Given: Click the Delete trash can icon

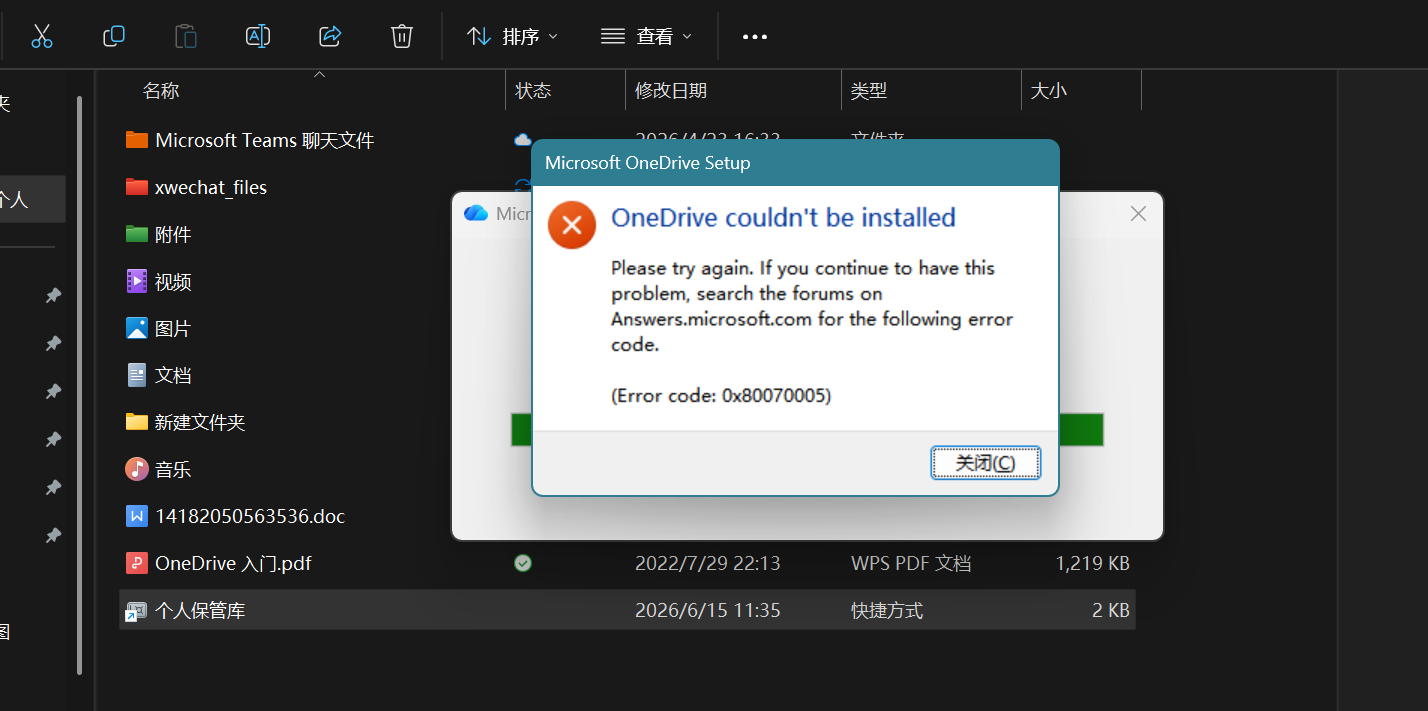Looking at the screenshot, I should coord(402,37).
